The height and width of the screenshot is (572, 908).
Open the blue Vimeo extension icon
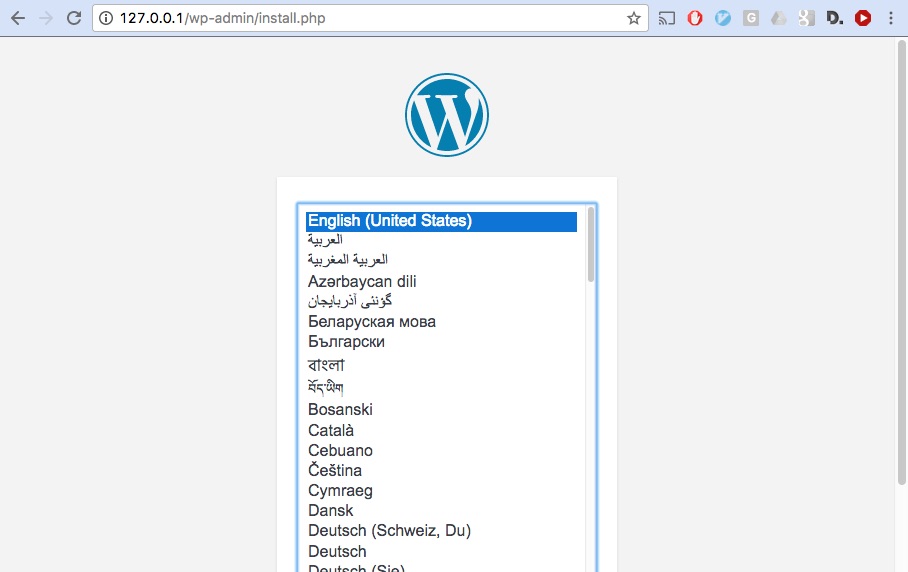(723, 19)
